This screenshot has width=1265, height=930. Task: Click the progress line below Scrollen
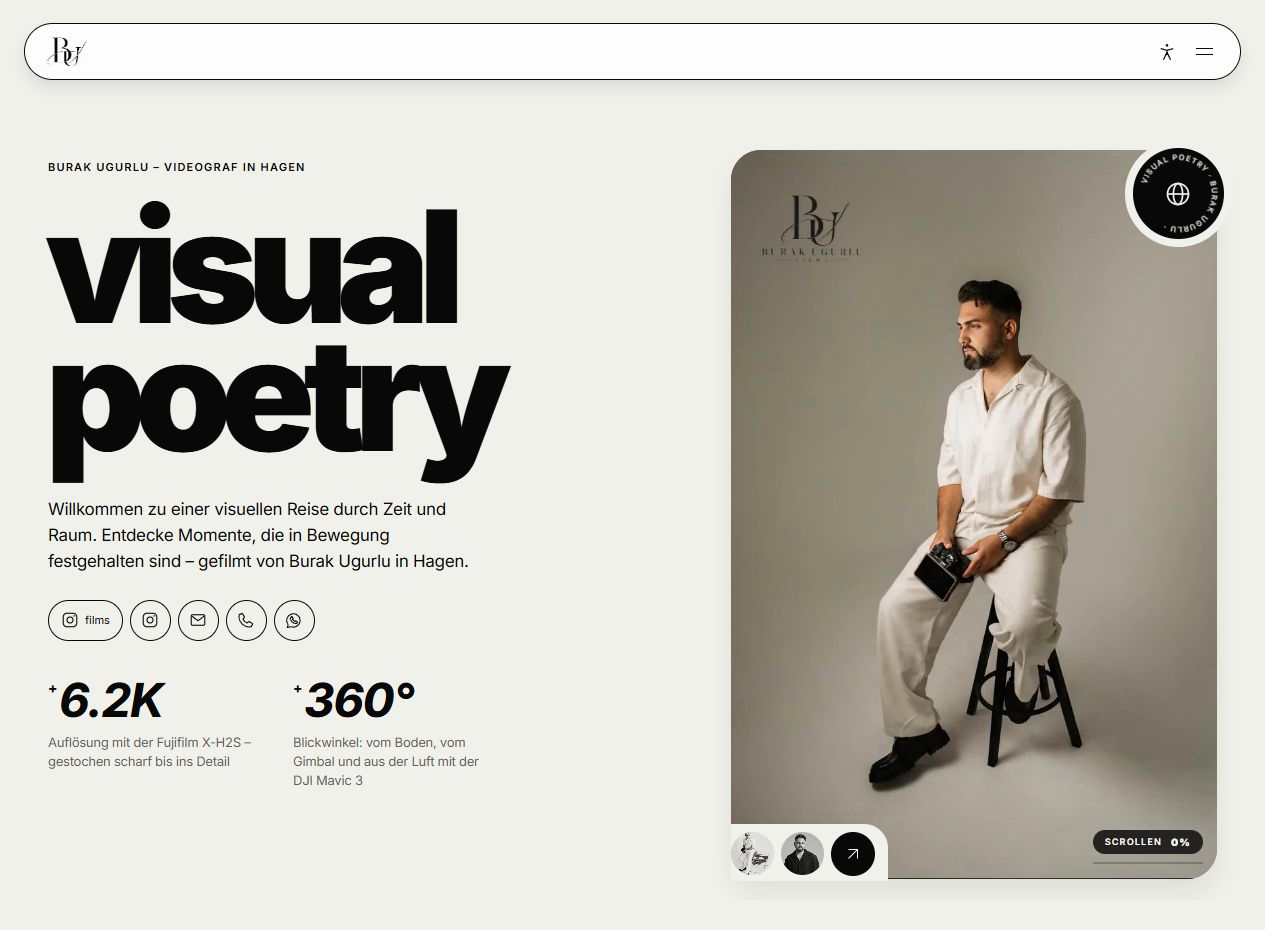(x=1147, y=862)
